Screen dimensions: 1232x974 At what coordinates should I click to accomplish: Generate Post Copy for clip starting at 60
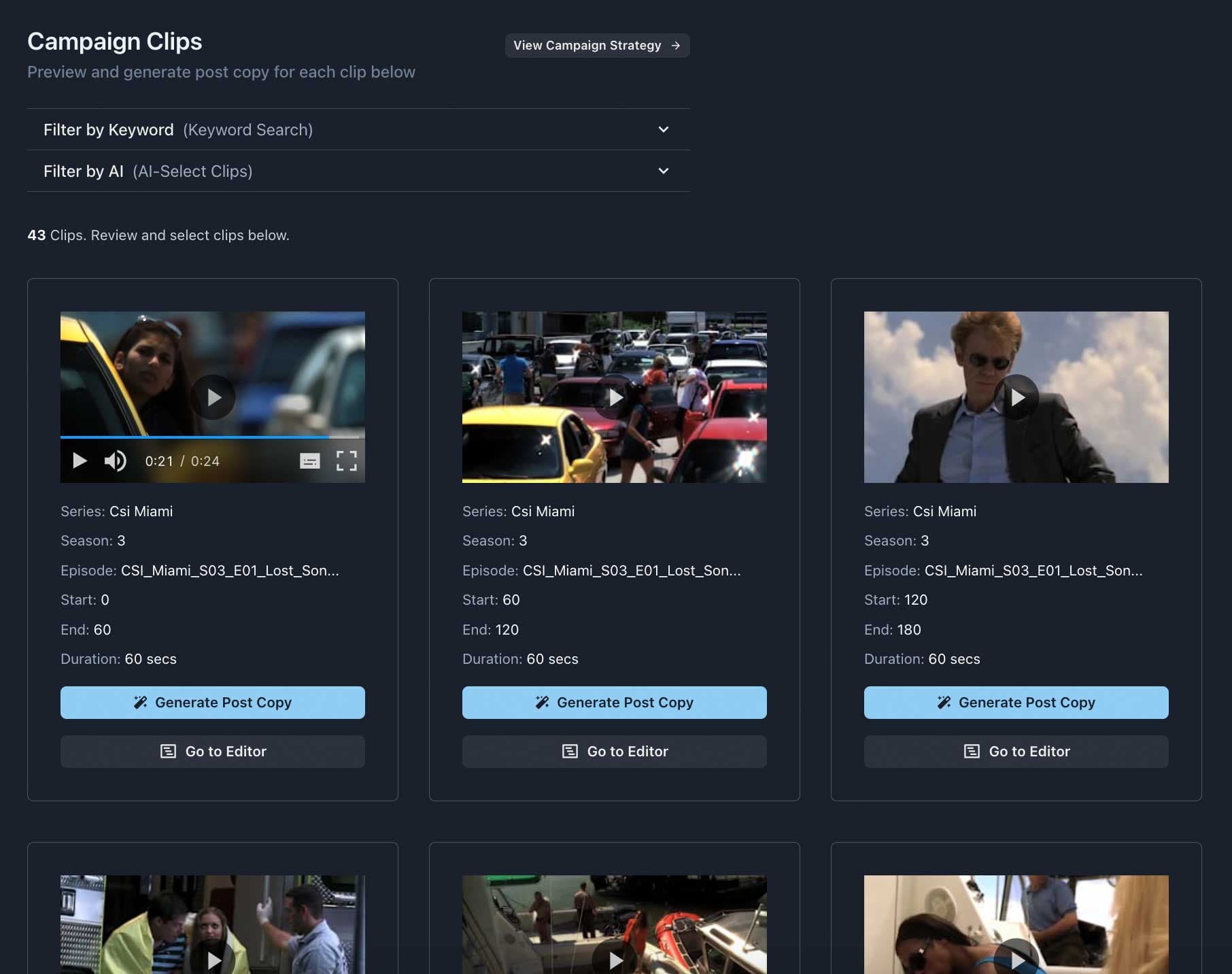click(x=615, y=703)
